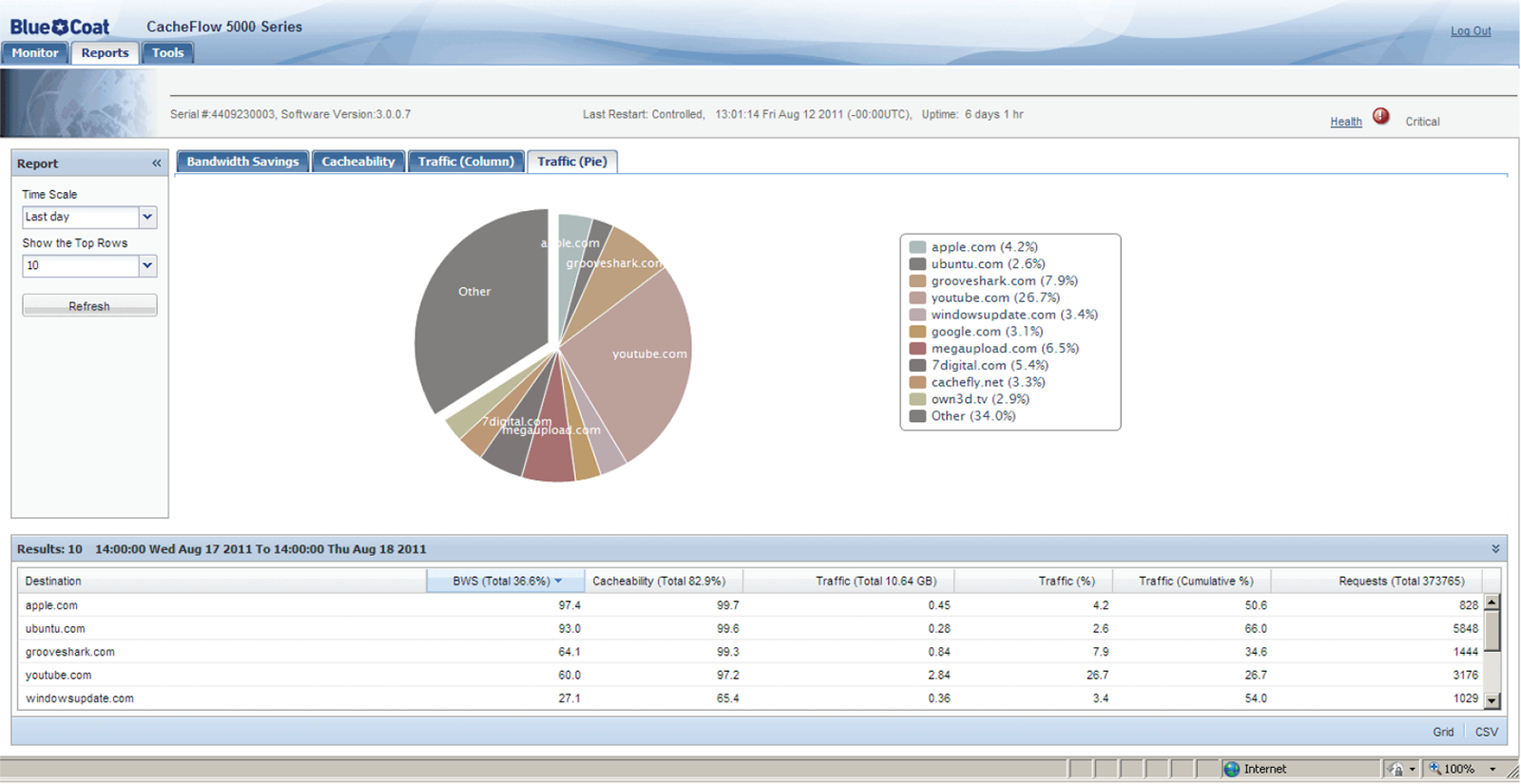Click the Health link
The image size is (1521, 784).
tap(1346, 122)
